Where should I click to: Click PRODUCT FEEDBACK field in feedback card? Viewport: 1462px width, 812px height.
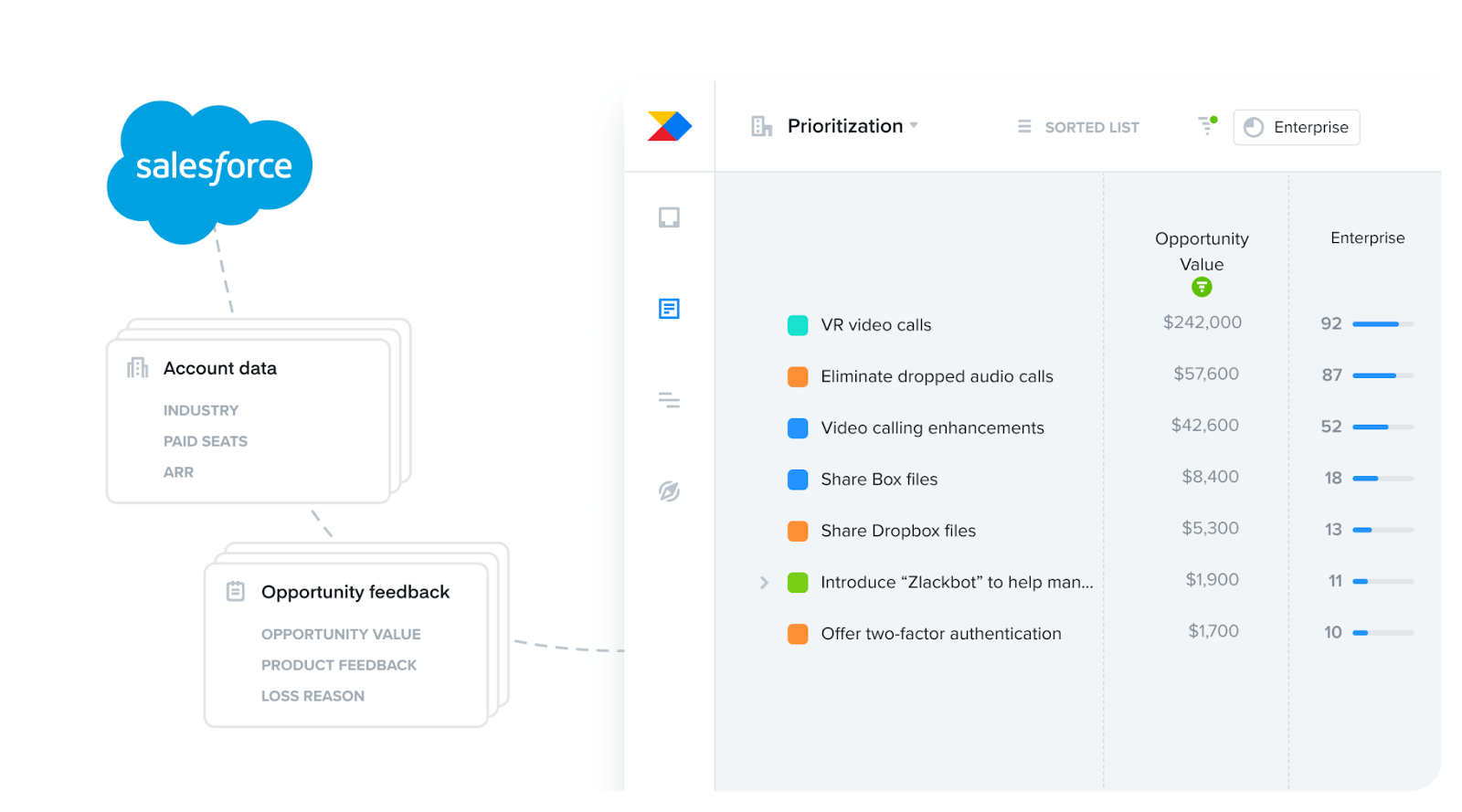[339, 665]
